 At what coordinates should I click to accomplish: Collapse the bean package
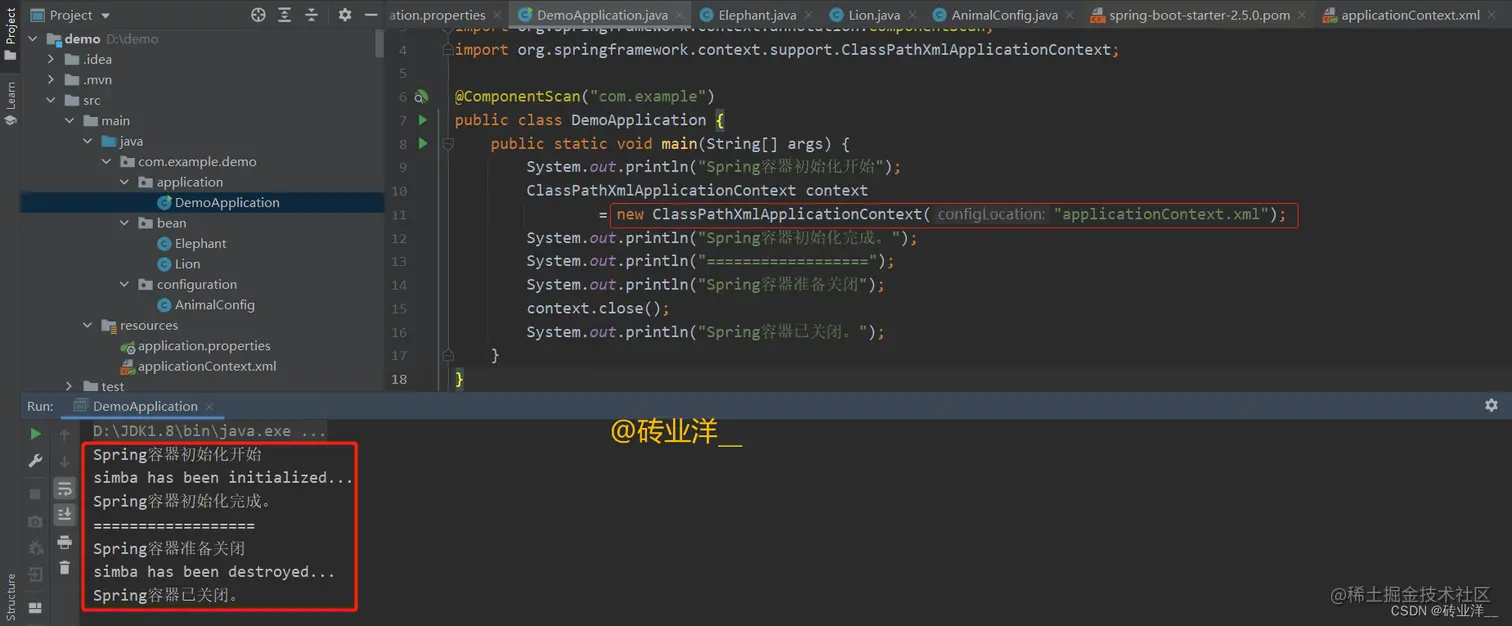[124, 223]
